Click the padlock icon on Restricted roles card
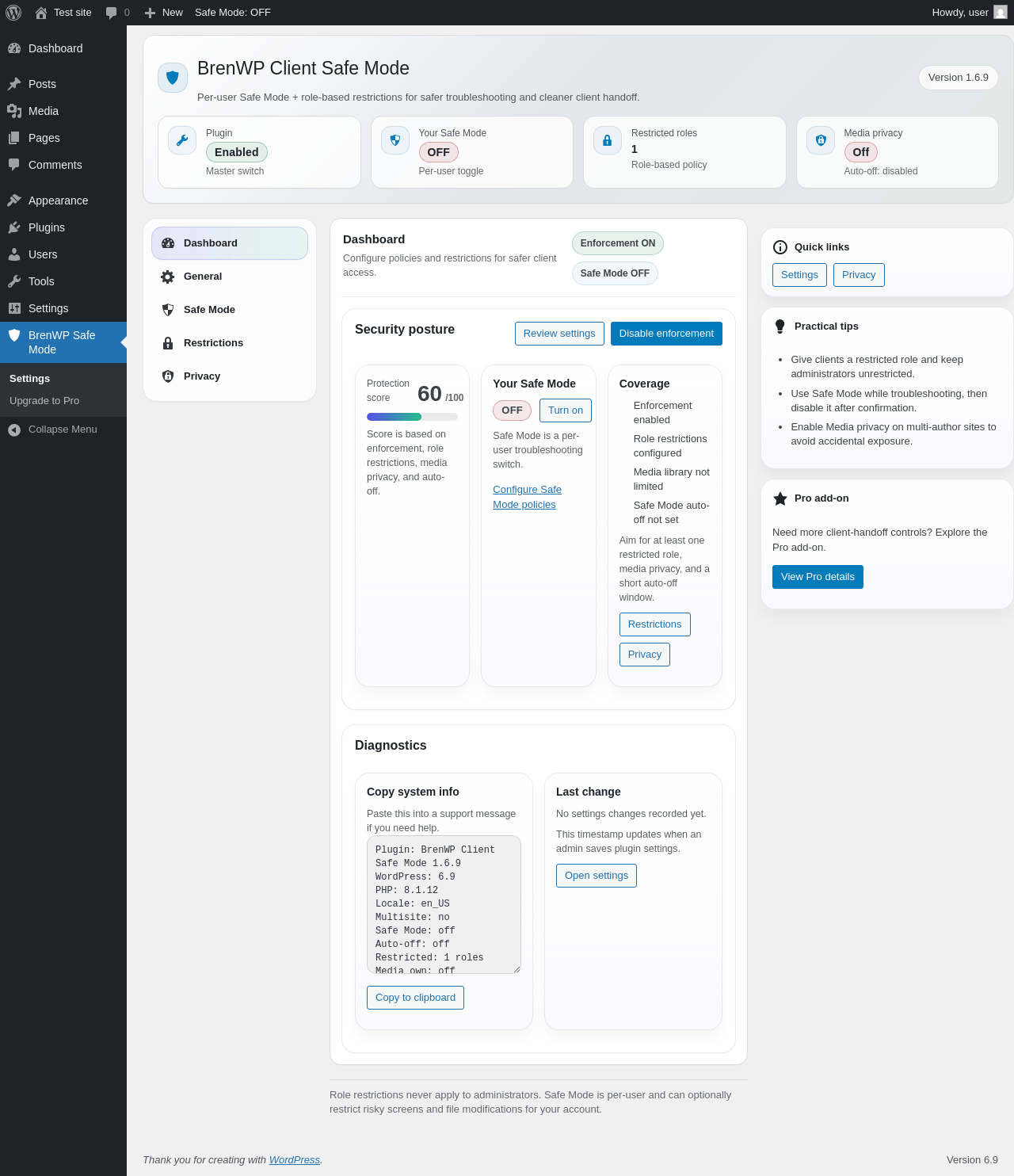Screen dimensions: 1014x1176 click(608, 140)
